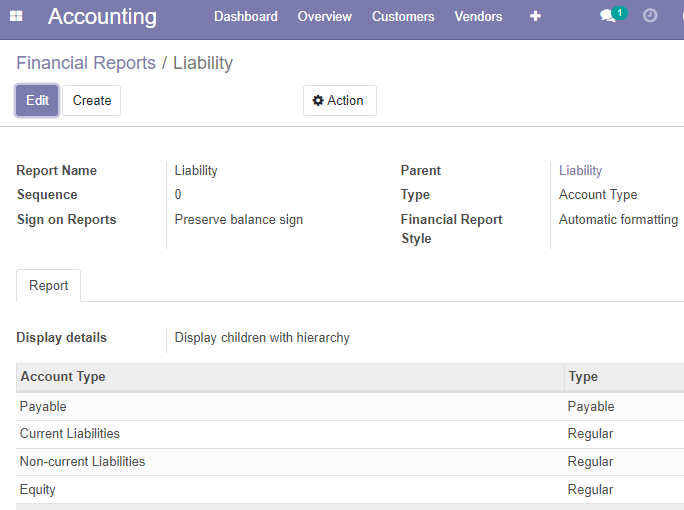This screenshot has height=510, width=684.
Task: Open the Non-current Liabilities row
Action: pyautogui.click(x=350, y=462)
